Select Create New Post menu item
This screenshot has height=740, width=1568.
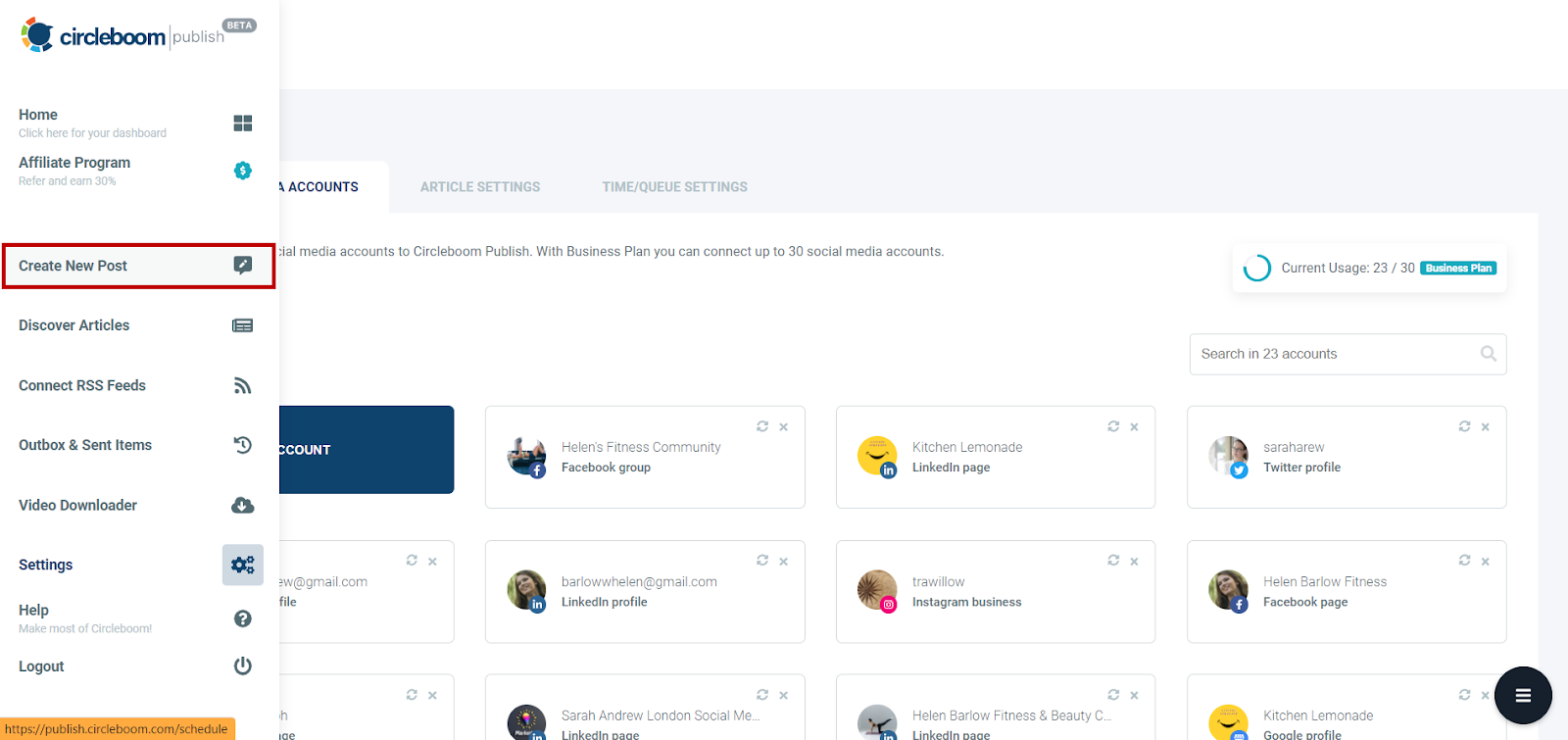click(x=138, y=266)
